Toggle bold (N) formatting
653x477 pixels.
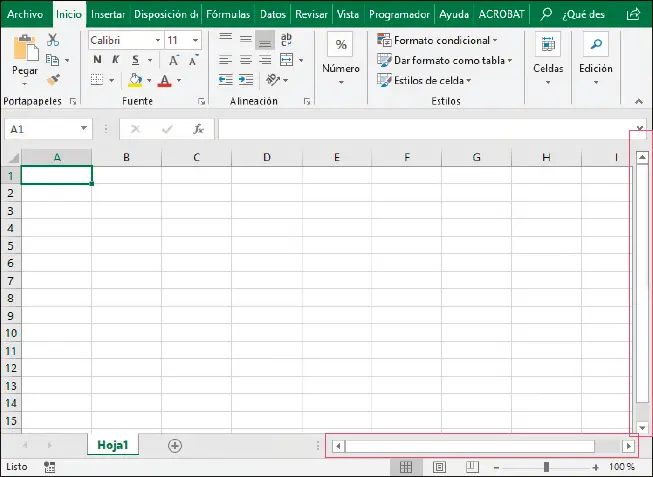pyautogui.click(x=97, y=60)
